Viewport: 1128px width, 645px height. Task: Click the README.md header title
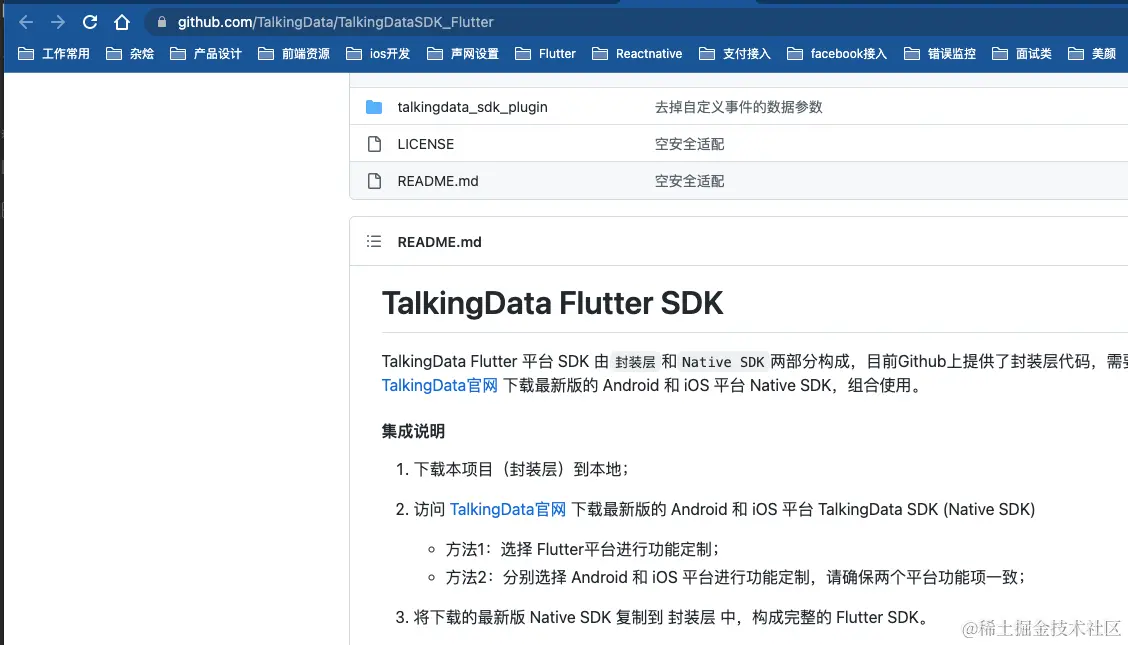(439, 242)
